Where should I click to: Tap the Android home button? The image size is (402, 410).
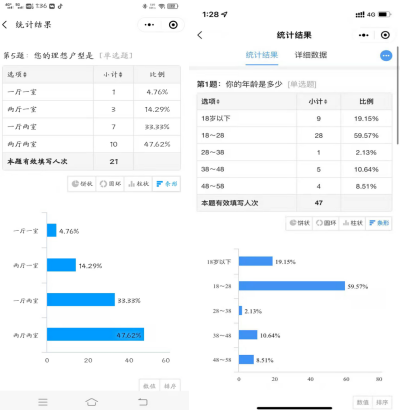pos(92,402)
